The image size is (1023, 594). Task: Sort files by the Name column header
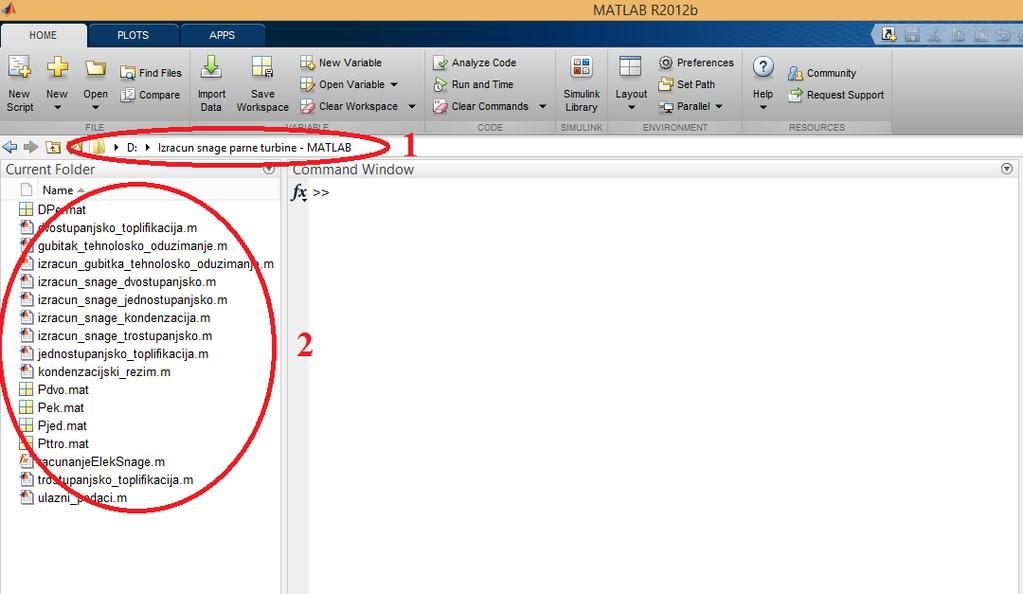pos(58,190)
